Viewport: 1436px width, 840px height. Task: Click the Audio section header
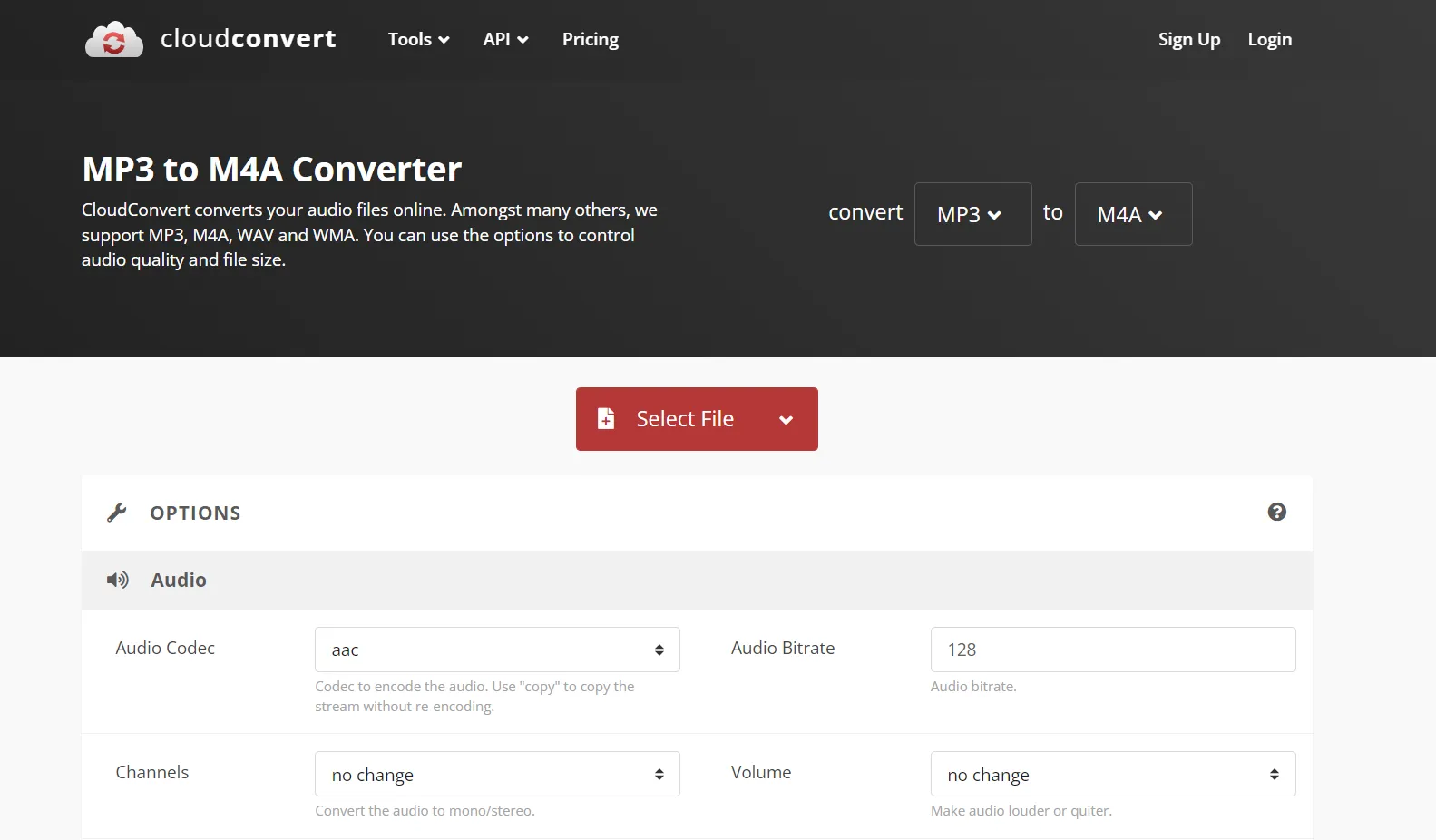[179, 581]
